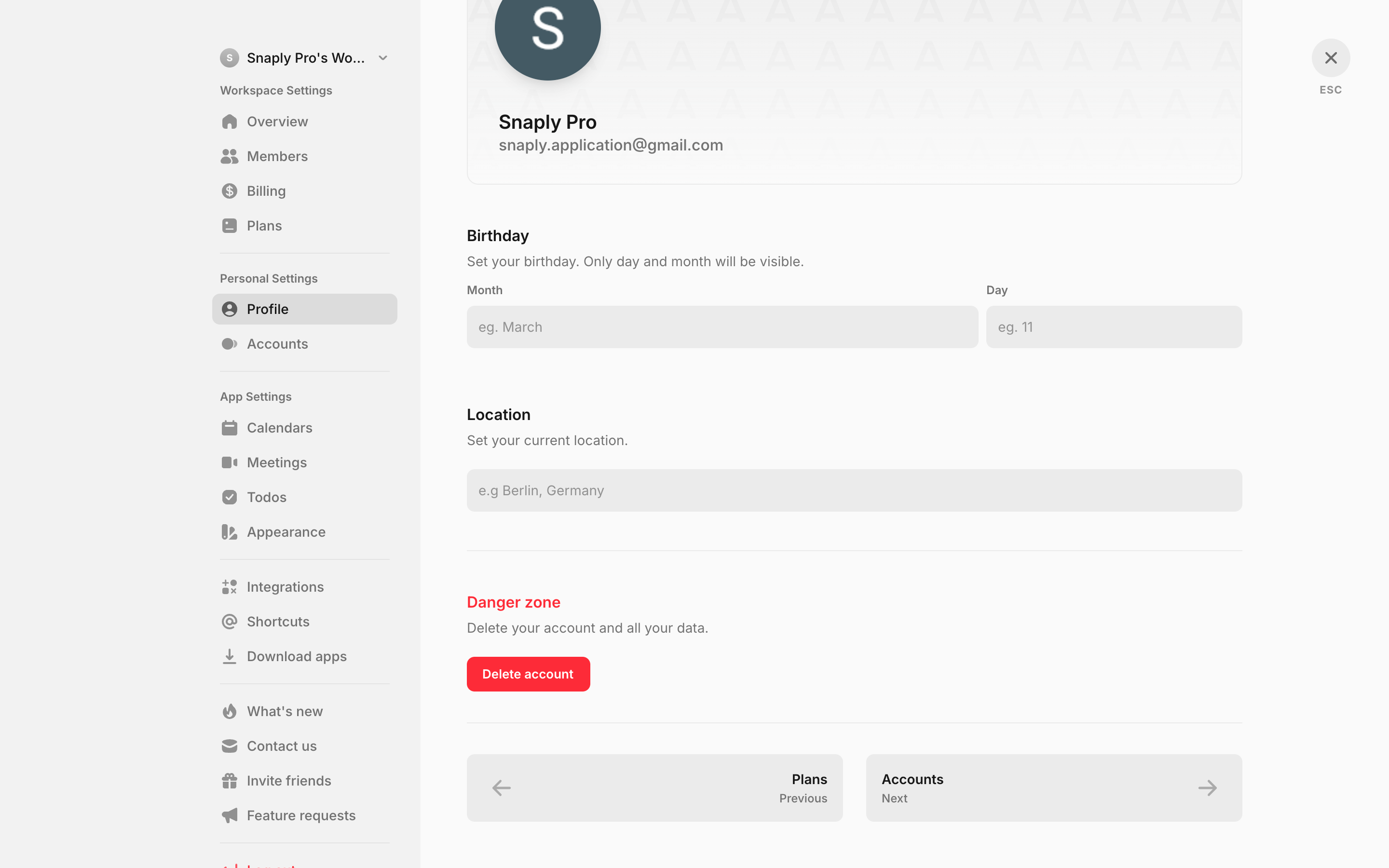
Task: Click the Profile person icon
Action: pyautogui.click(x=230, y=310)
